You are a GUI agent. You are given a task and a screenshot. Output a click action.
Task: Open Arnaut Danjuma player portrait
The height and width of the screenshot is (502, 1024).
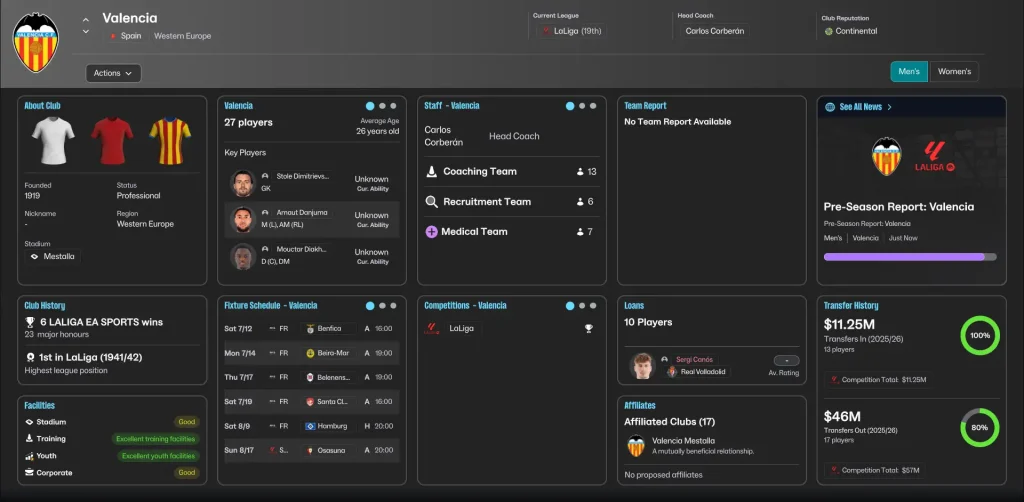pyautogui.click(x=242, y=220)
